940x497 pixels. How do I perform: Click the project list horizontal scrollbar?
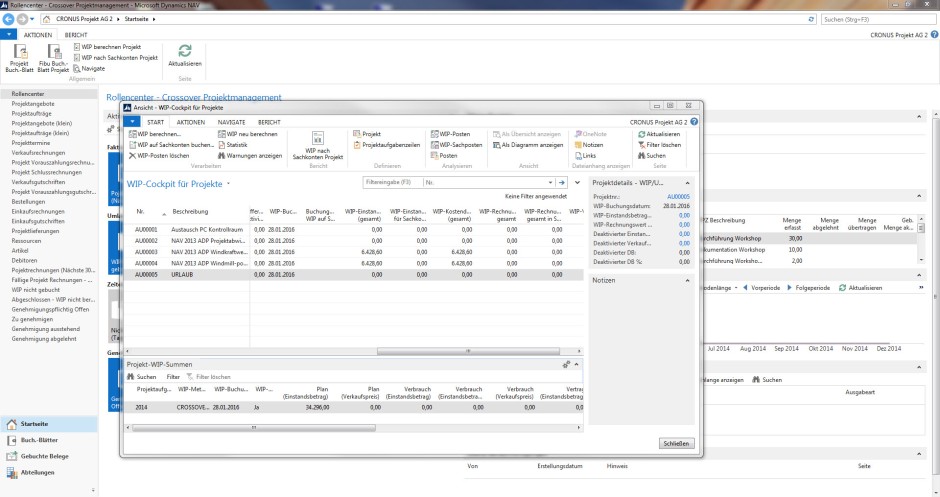click(x=470, y=352)
